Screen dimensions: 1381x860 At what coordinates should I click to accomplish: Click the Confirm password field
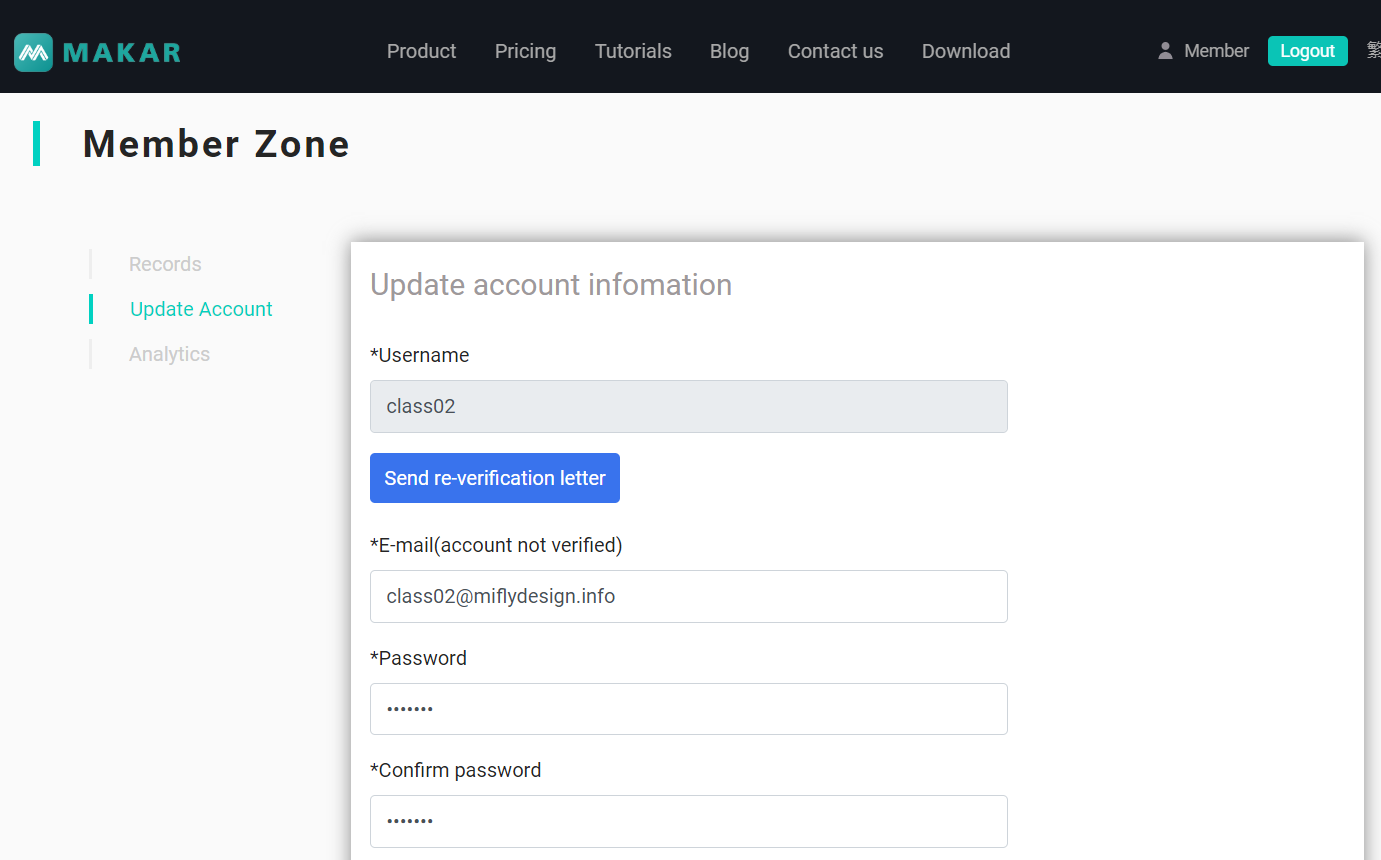coord(688,821)
